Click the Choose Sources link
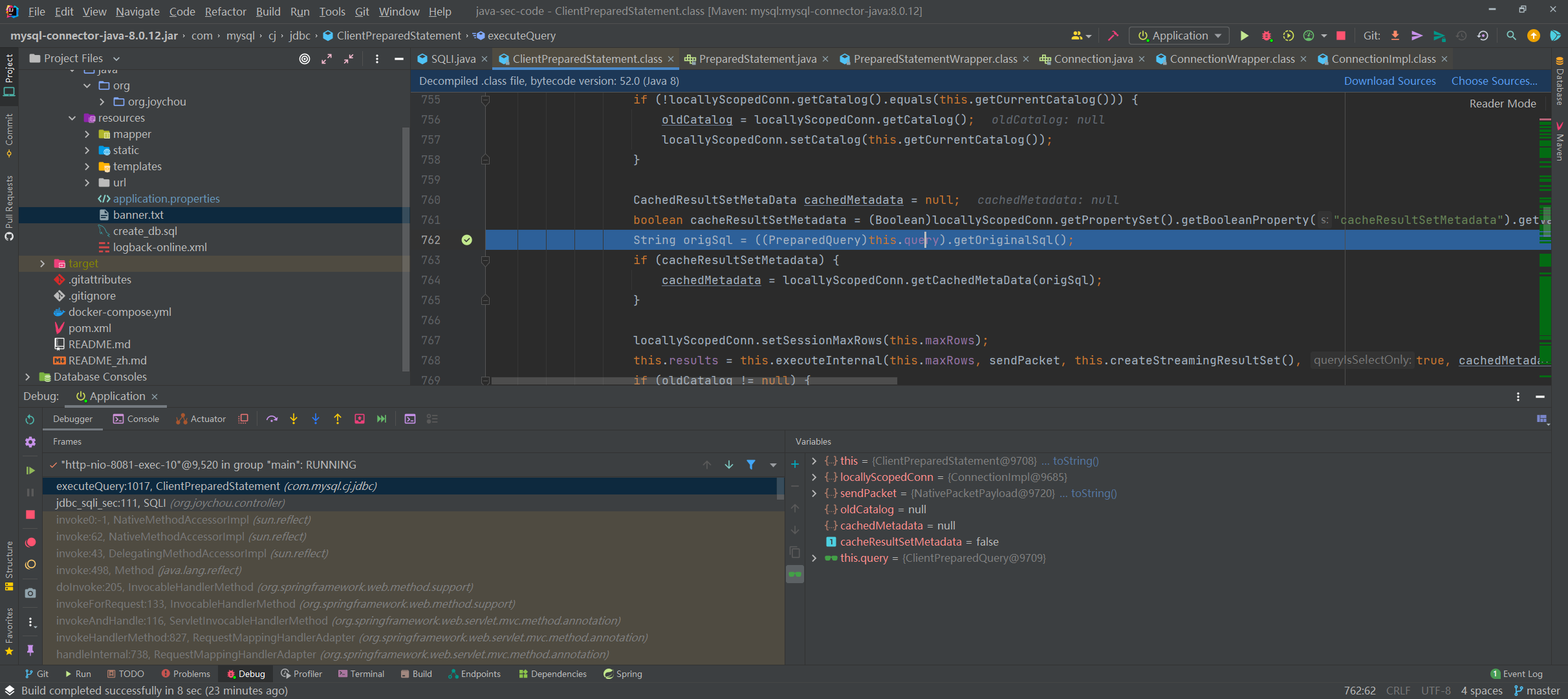The height and width of the screenshot is (699, 1568). (x=1493, y=81)
